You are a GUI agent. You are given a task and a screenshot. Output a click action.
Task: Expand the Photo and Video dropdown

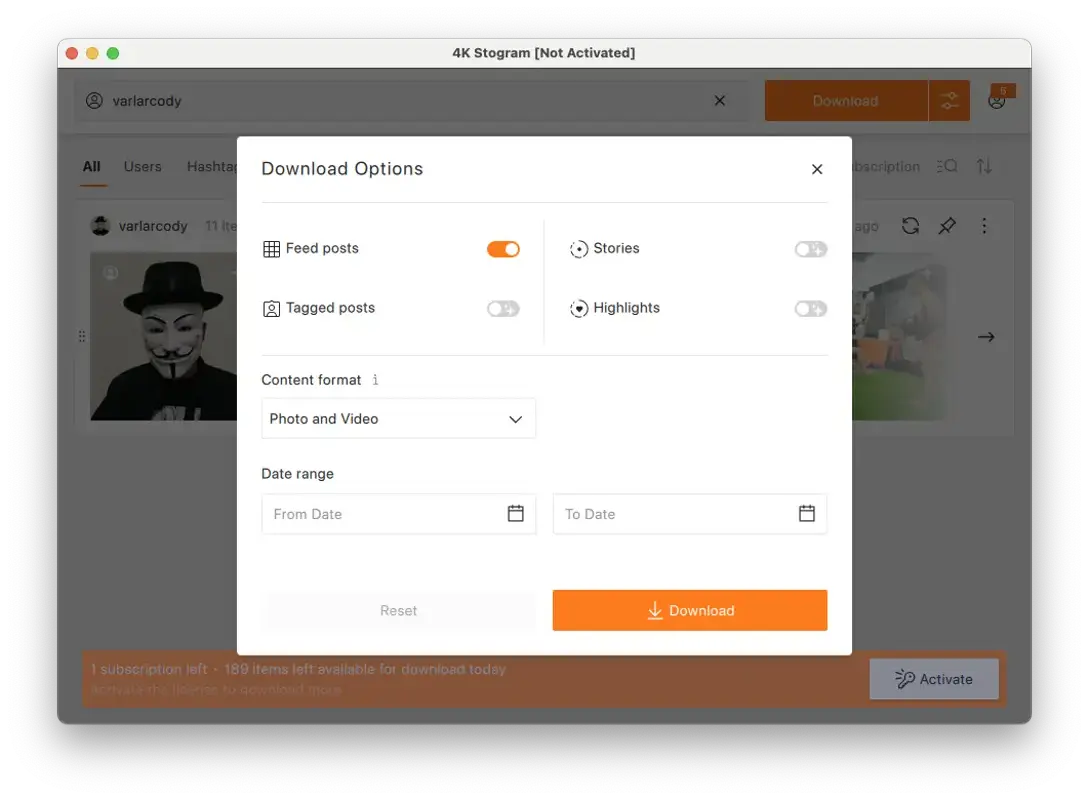(x=398, y=419)
